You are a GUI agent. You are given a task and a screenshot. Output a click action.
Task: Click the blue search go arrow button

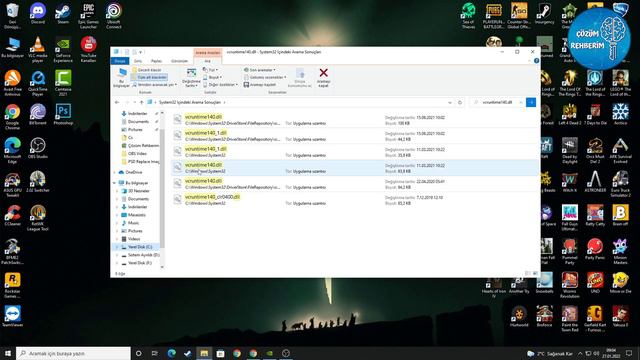(531, 102)
